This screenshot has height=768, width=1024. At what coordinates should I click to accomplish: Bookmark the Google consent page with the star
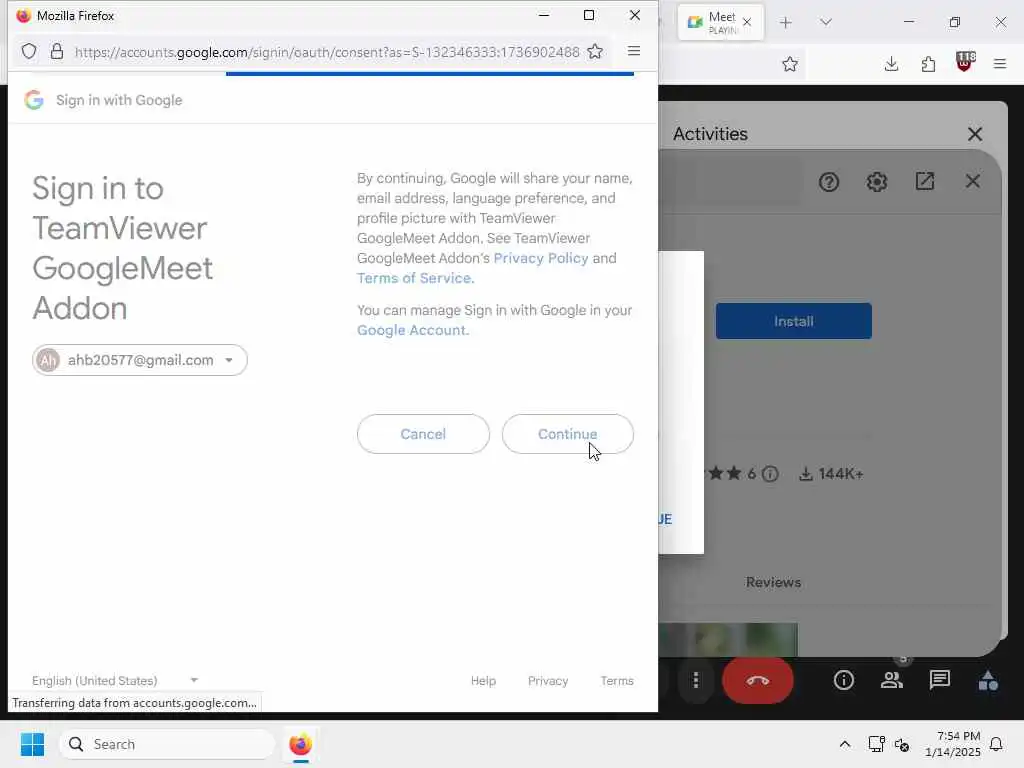pos(595,52)
